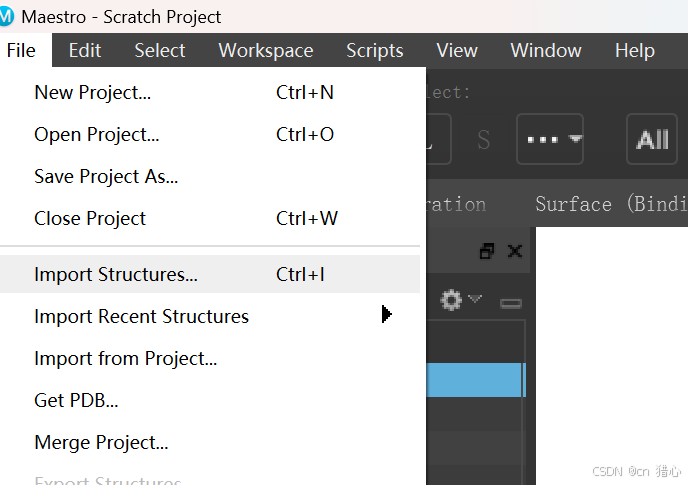Choose Close Project menu entry
Image resolution: width=688 pixels, height=485 pixels.
(x=210, y=219)
